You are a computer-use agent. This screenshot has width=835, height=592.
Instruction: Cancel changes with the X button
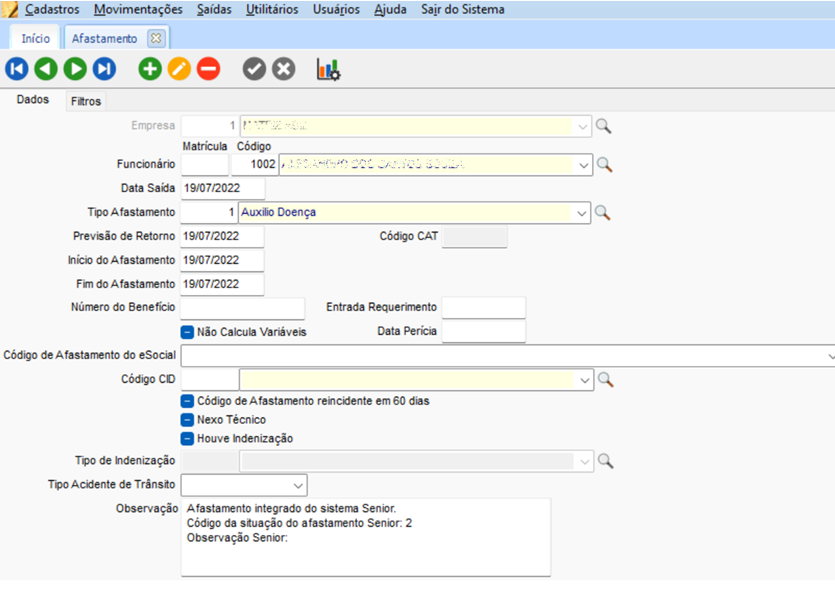[x=284, y=69]
